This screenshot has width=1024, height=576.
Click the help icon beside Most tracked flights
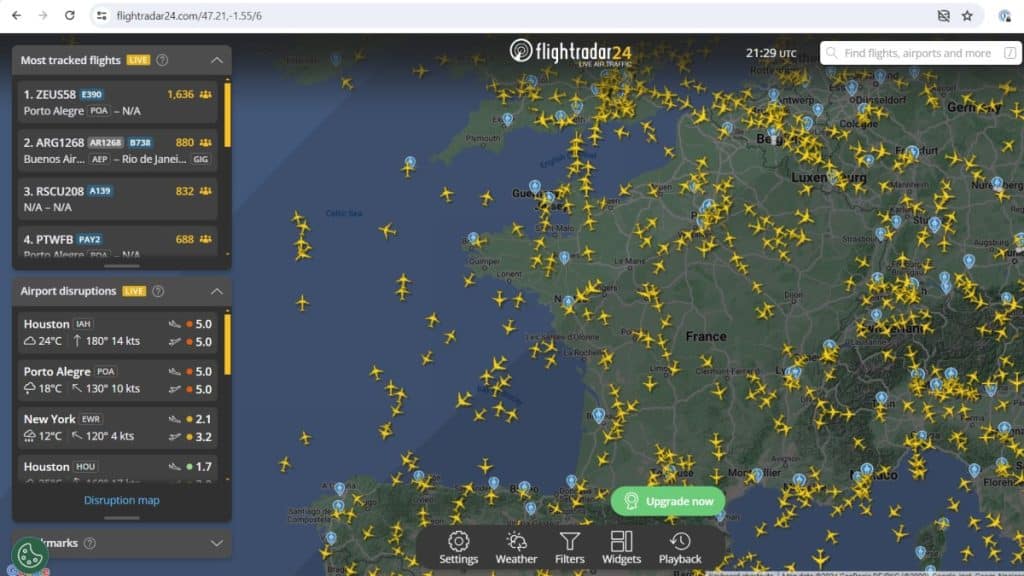click(x=162, y=60)
